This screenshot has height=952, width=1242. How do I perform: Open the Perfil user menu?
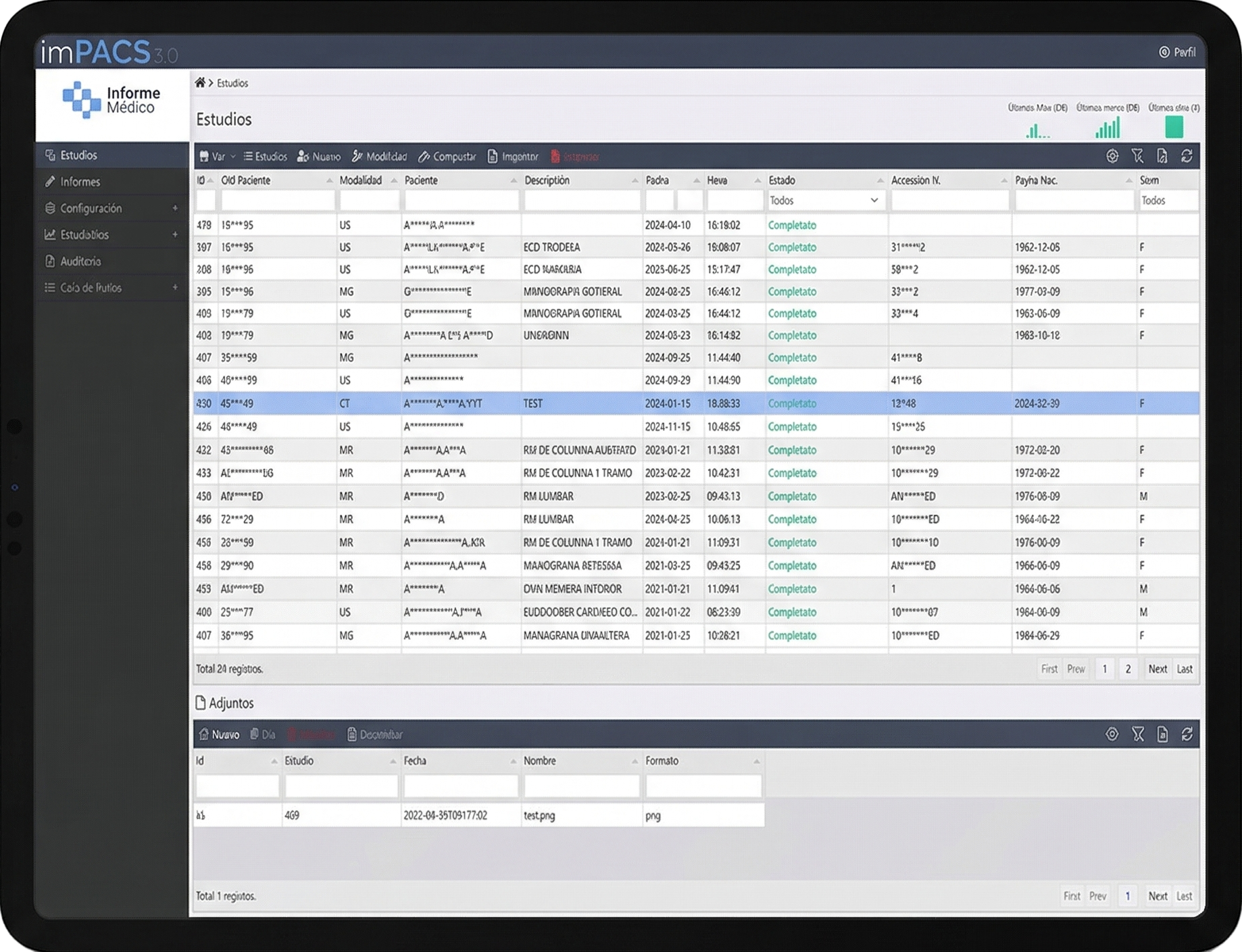tap(1177, 52)
